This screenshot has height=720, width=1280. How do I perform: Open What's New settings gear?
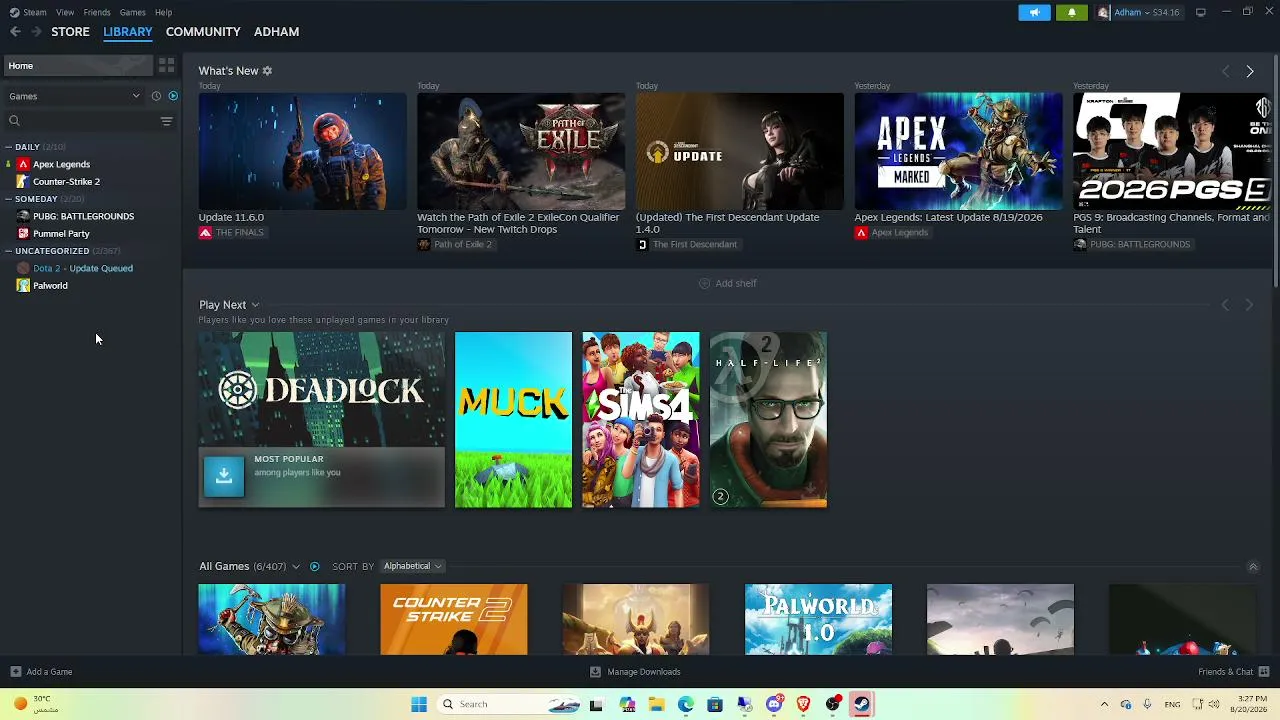click(x=267, y=71)
